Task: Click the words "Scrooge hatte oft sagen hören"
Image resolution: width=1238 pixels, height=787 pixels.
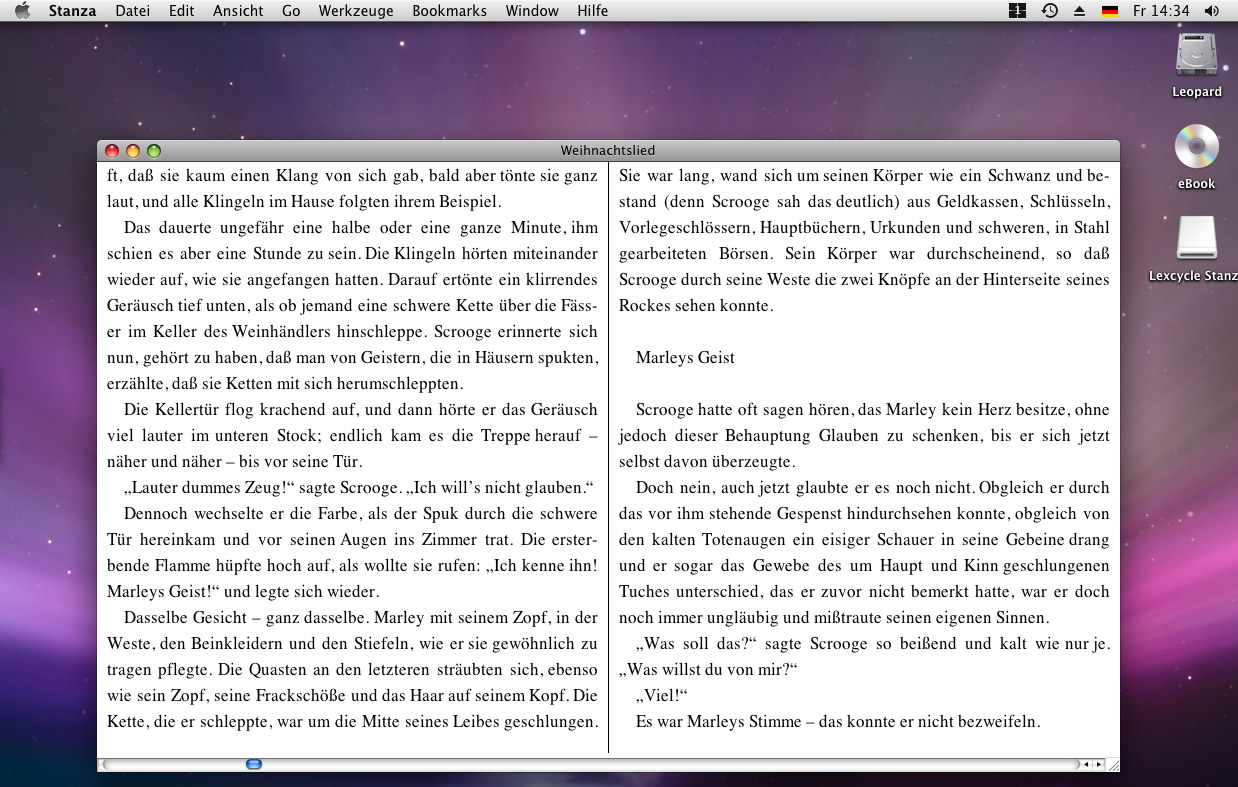Action: click(x=743, y=409)
